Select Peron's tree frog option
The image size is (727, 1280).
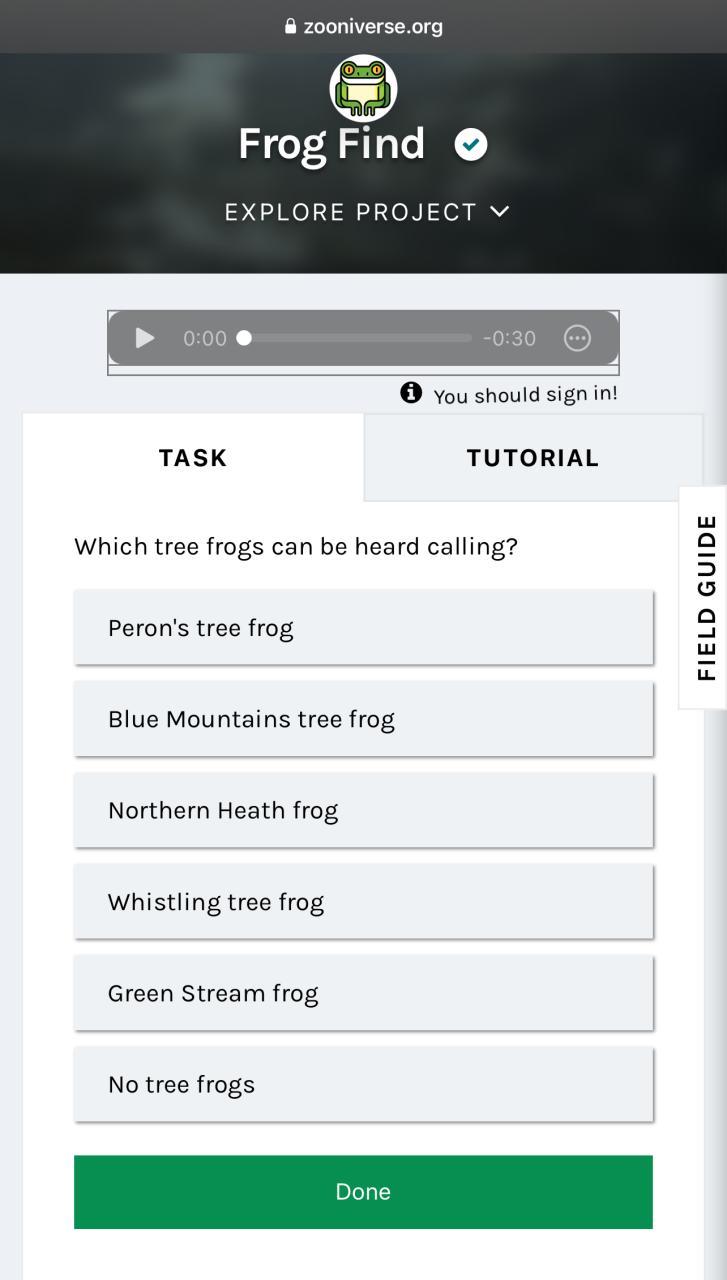(x=363, y=628)
